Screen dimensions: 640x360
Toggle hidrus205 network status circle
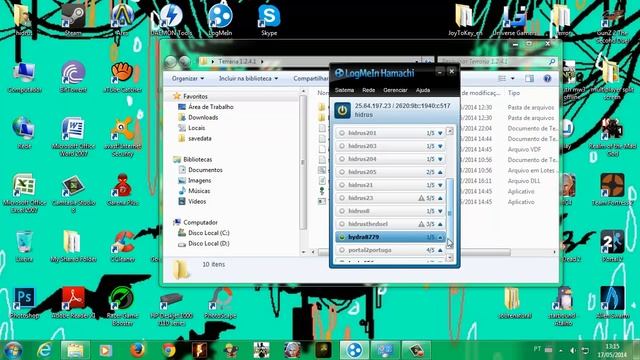click(342, 172)
